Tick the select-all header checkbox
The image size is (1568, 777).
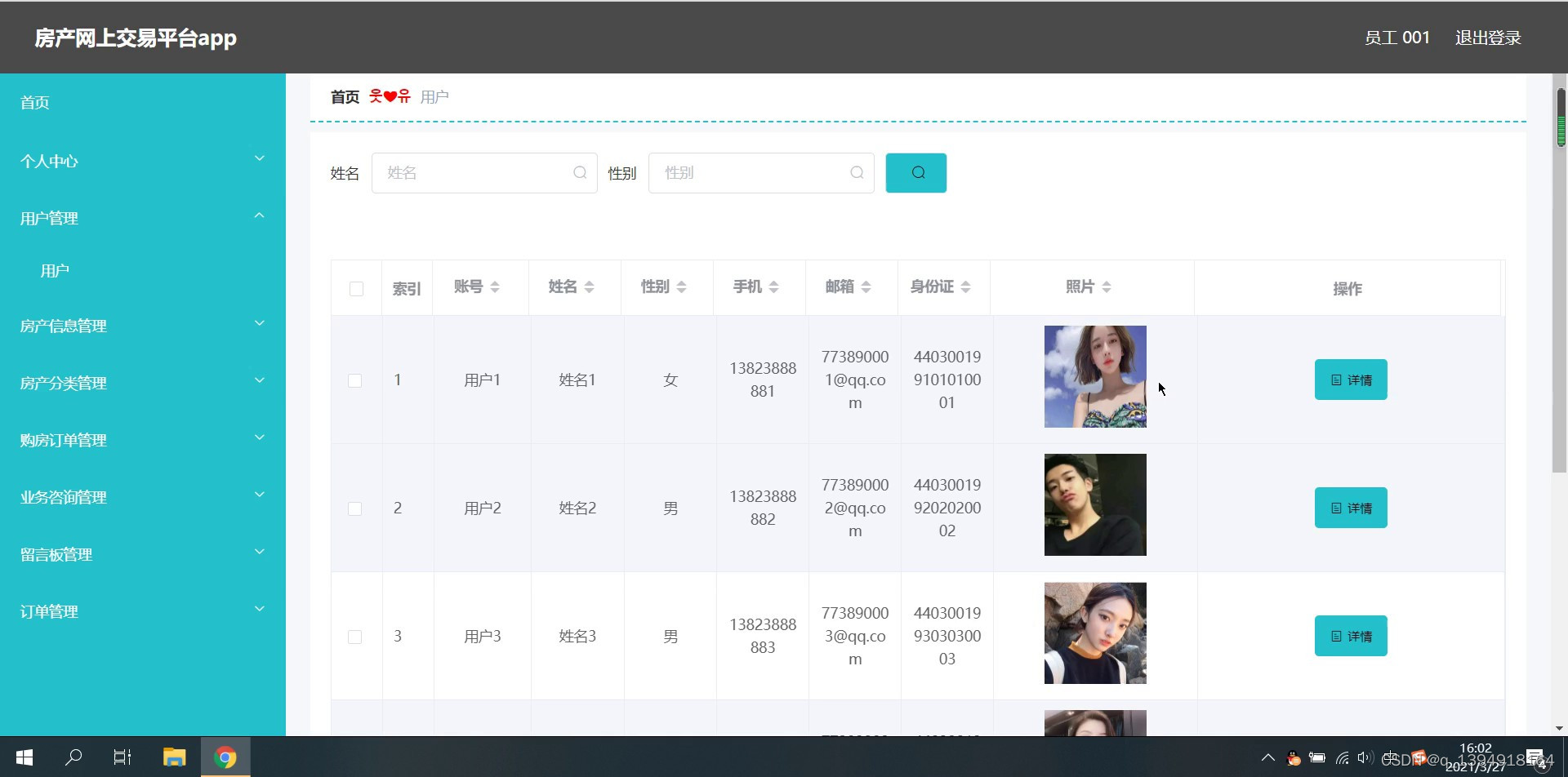pos(356,288)
